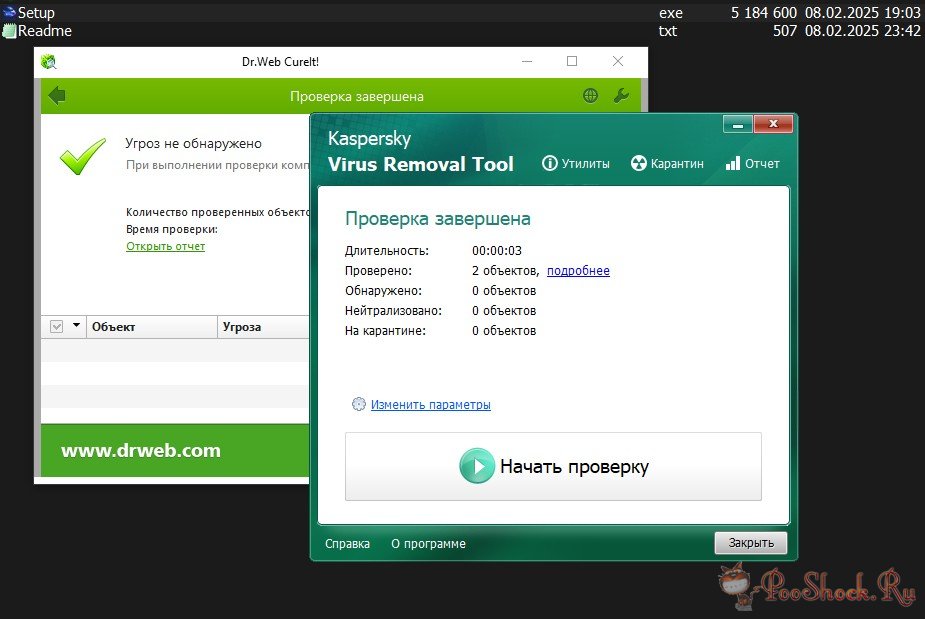Click the Setup exe file icon

[9, 12]
